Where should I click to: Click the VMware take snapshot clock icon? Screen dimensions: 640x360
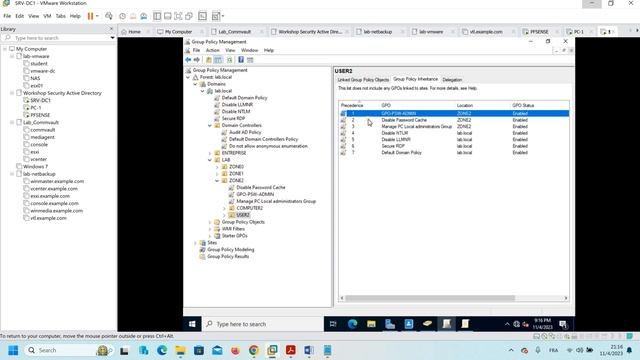pos(122,16)
